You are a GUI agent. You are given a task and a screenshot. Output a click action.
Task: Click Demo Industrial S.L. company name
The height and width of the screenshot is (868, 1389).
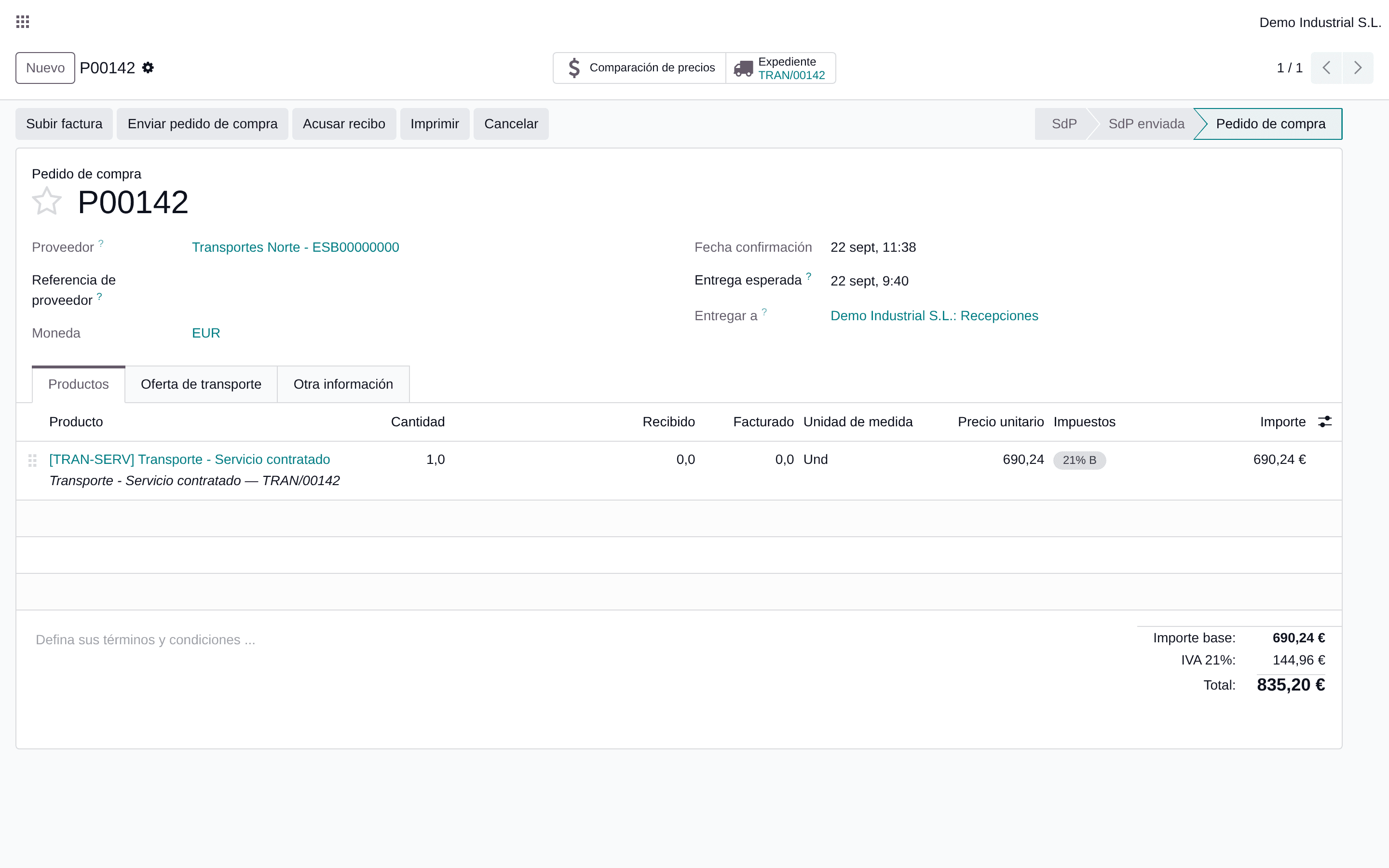(x=1320, y=22)
